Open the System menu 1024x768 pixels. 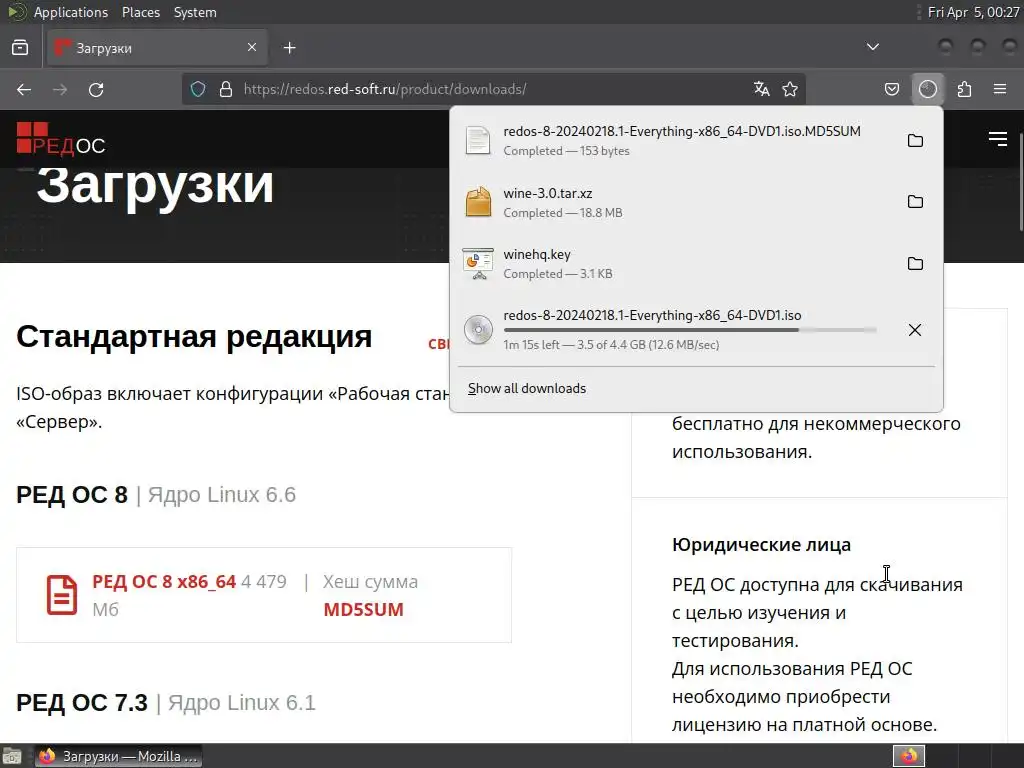click(195, 12)
